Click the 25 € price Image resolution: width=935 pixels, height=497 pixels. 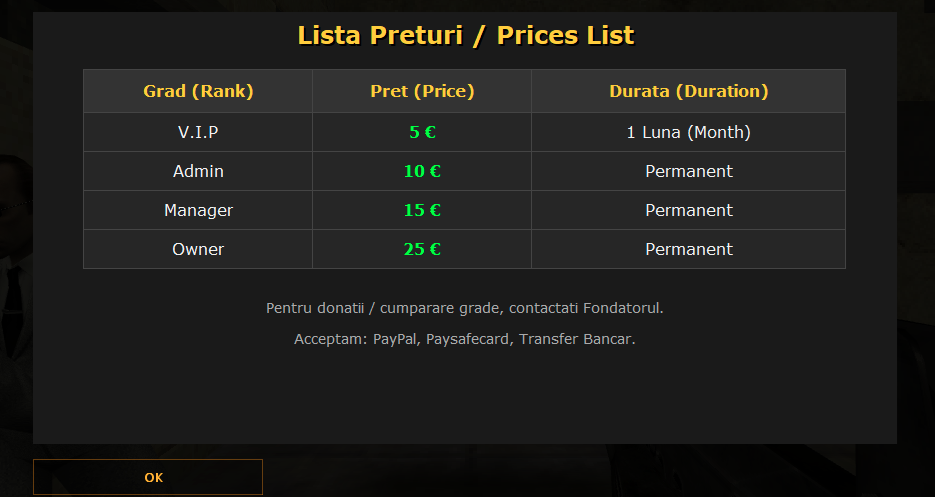coord(422,249)
